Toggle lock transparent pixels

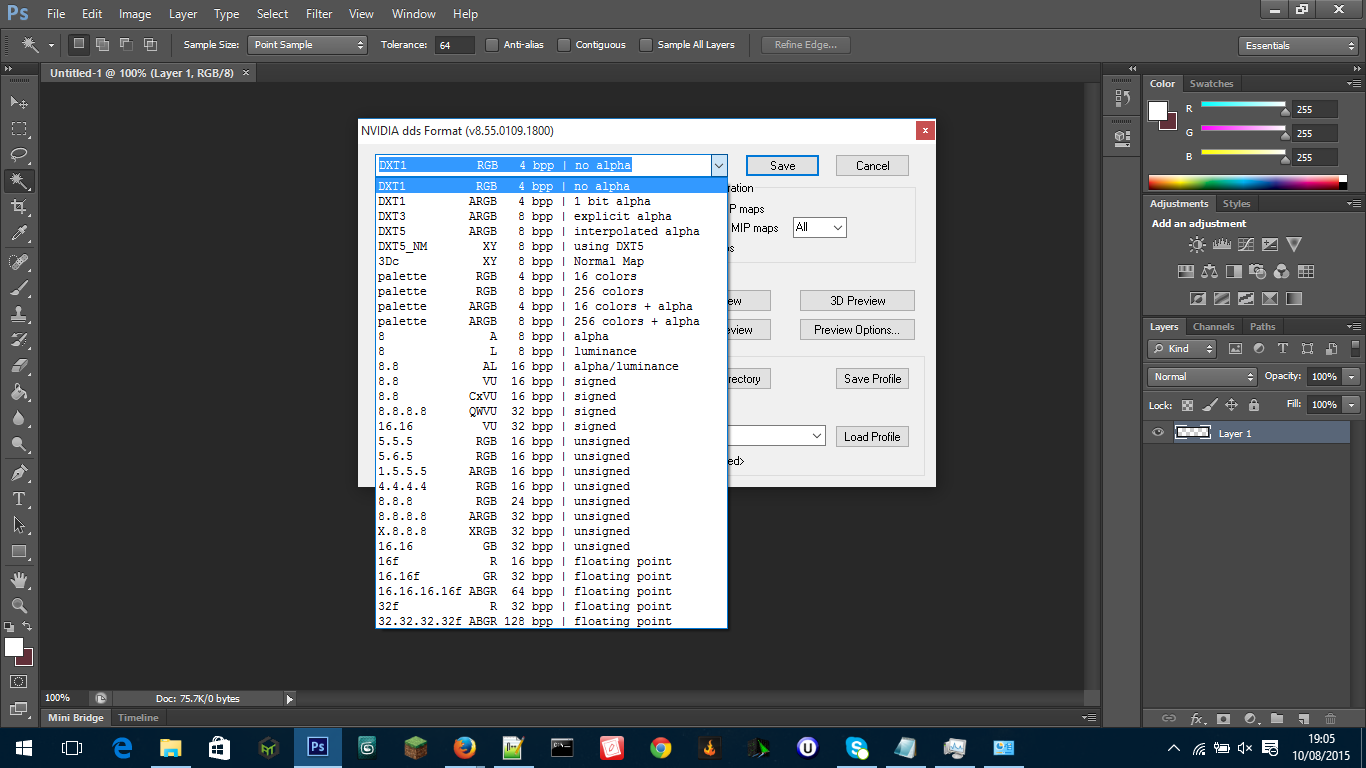[1187, 405]
